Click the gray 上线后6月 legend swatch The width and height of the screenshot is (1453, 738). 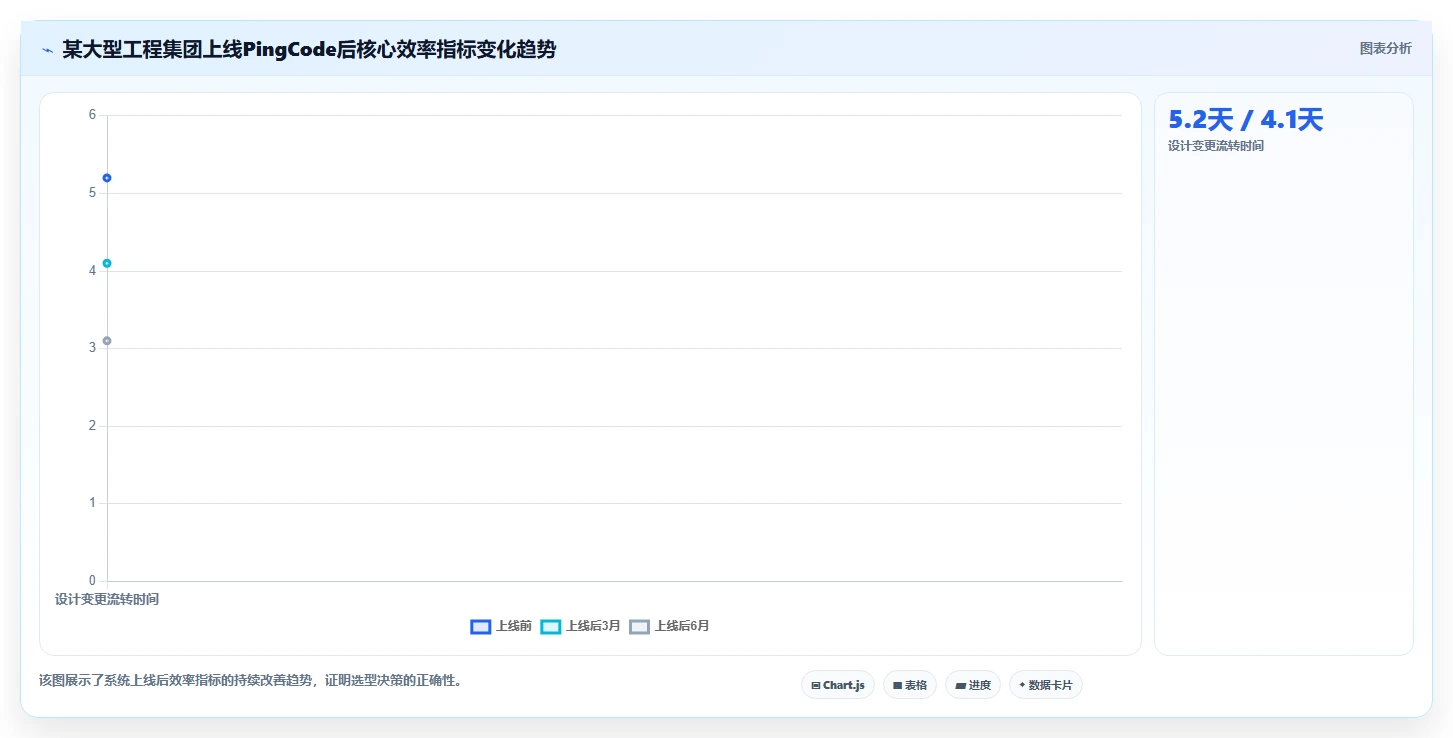[x=640, y=627]
